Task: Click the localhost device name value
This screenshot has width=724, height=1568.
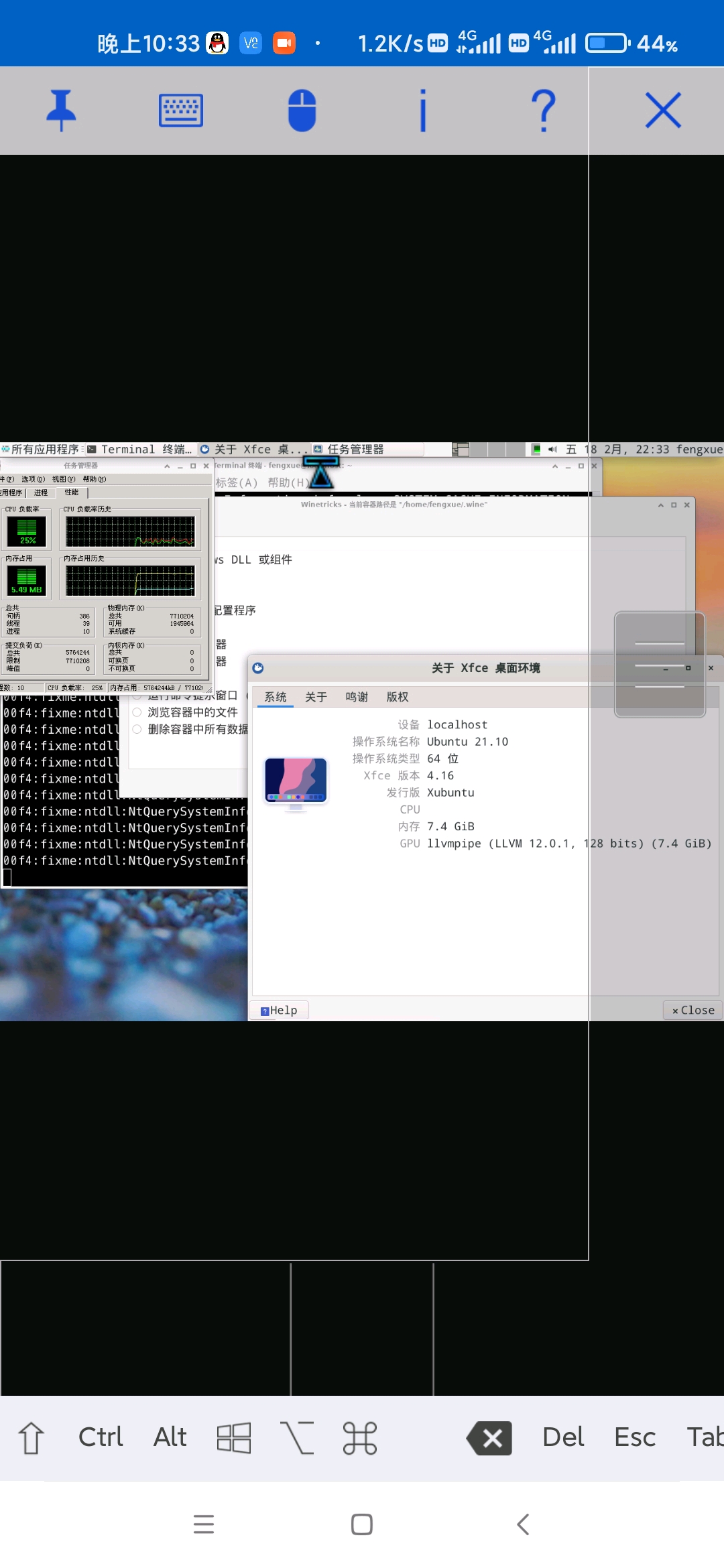Action: tap(457, 725)
